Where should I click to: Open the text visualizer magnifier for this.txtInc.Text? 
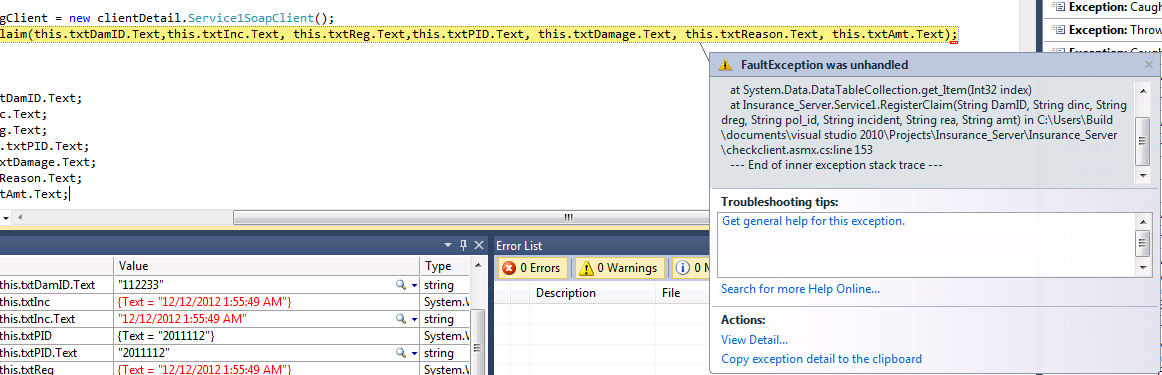401,319
